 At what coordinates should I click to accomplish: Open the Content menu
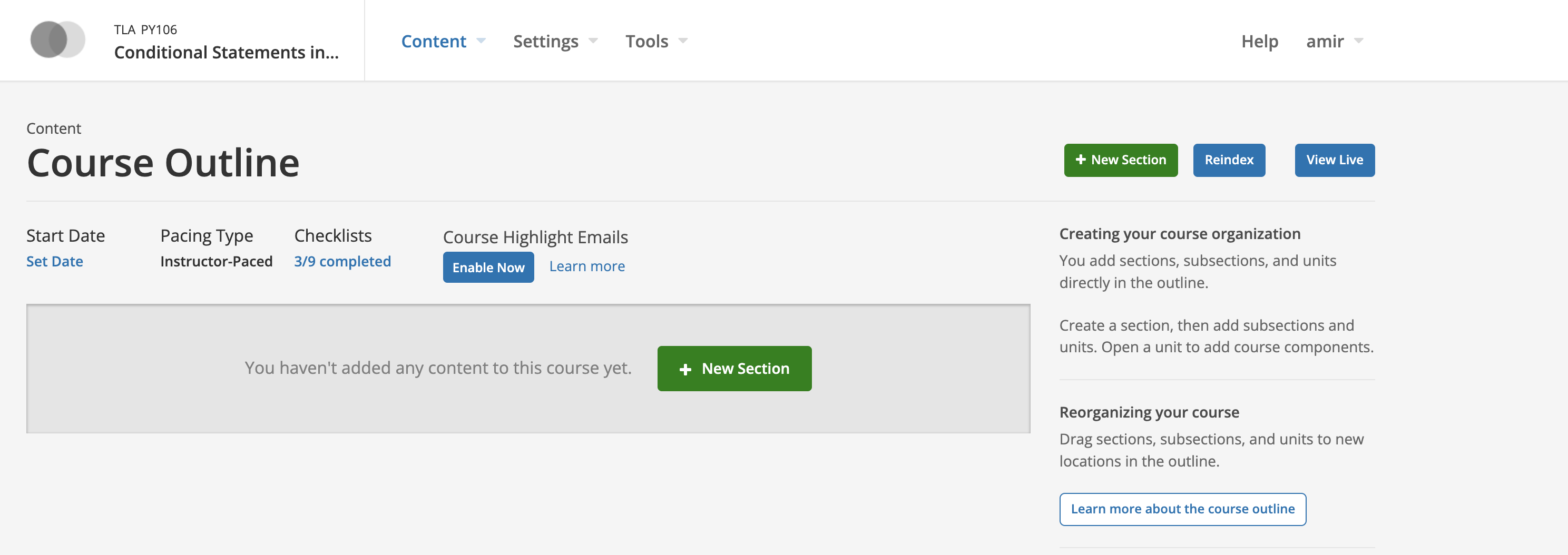[434, 42]
